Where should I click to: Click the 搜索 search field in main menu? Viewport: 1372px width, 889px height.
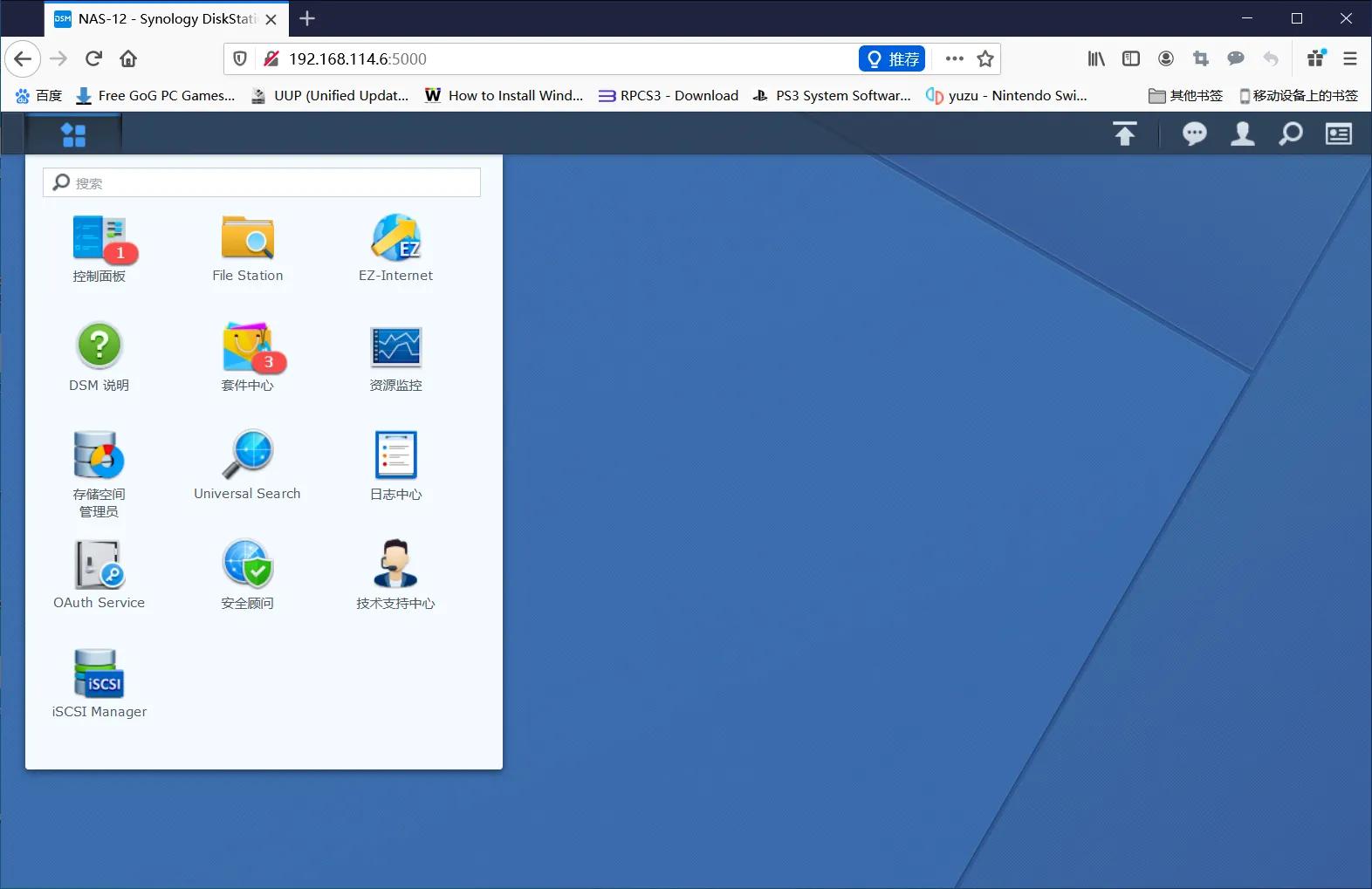click(x=262, y=182)
